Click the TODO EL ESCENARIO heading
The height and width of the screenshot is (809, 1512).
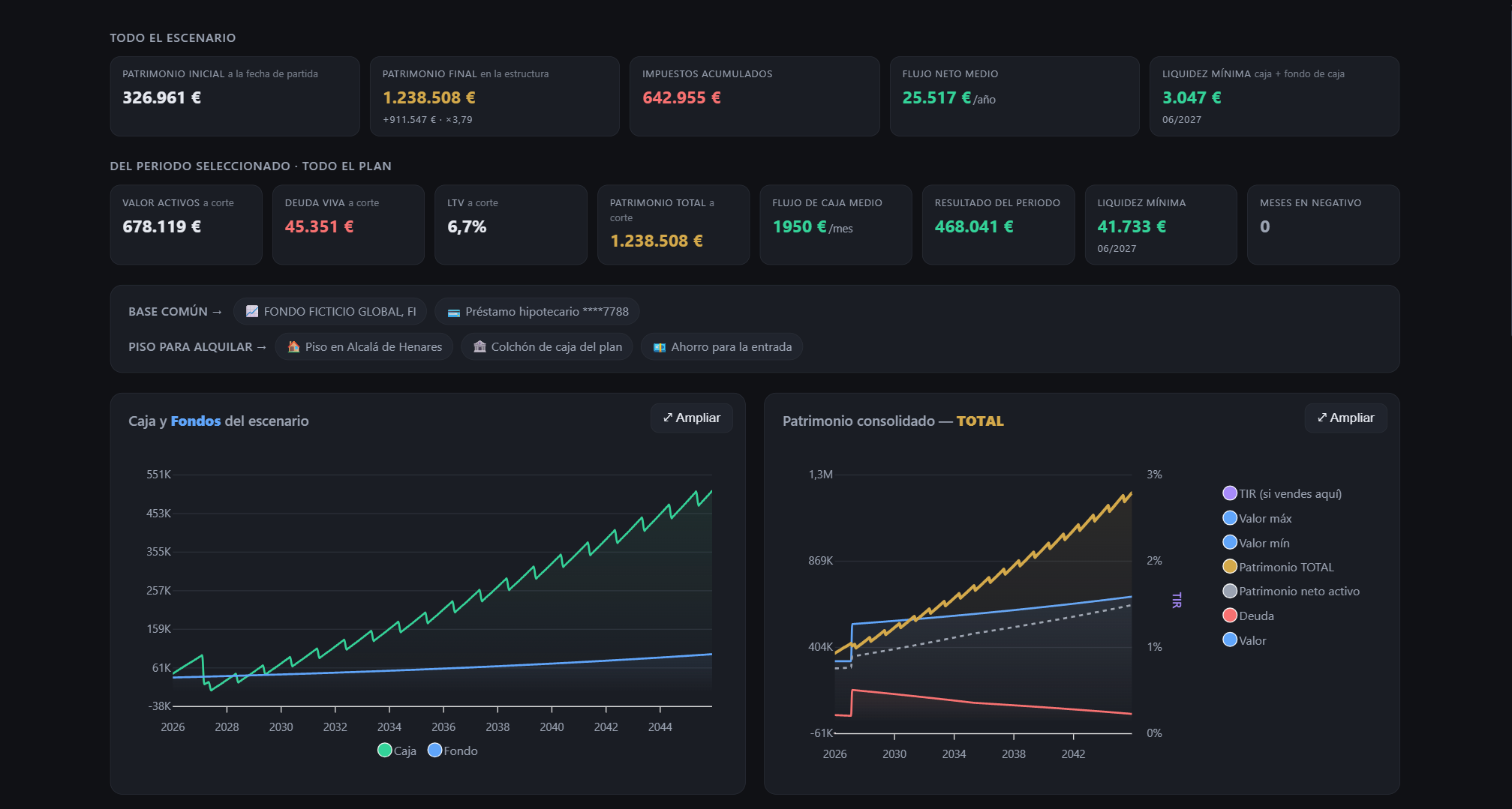click(x=173, y=38)
